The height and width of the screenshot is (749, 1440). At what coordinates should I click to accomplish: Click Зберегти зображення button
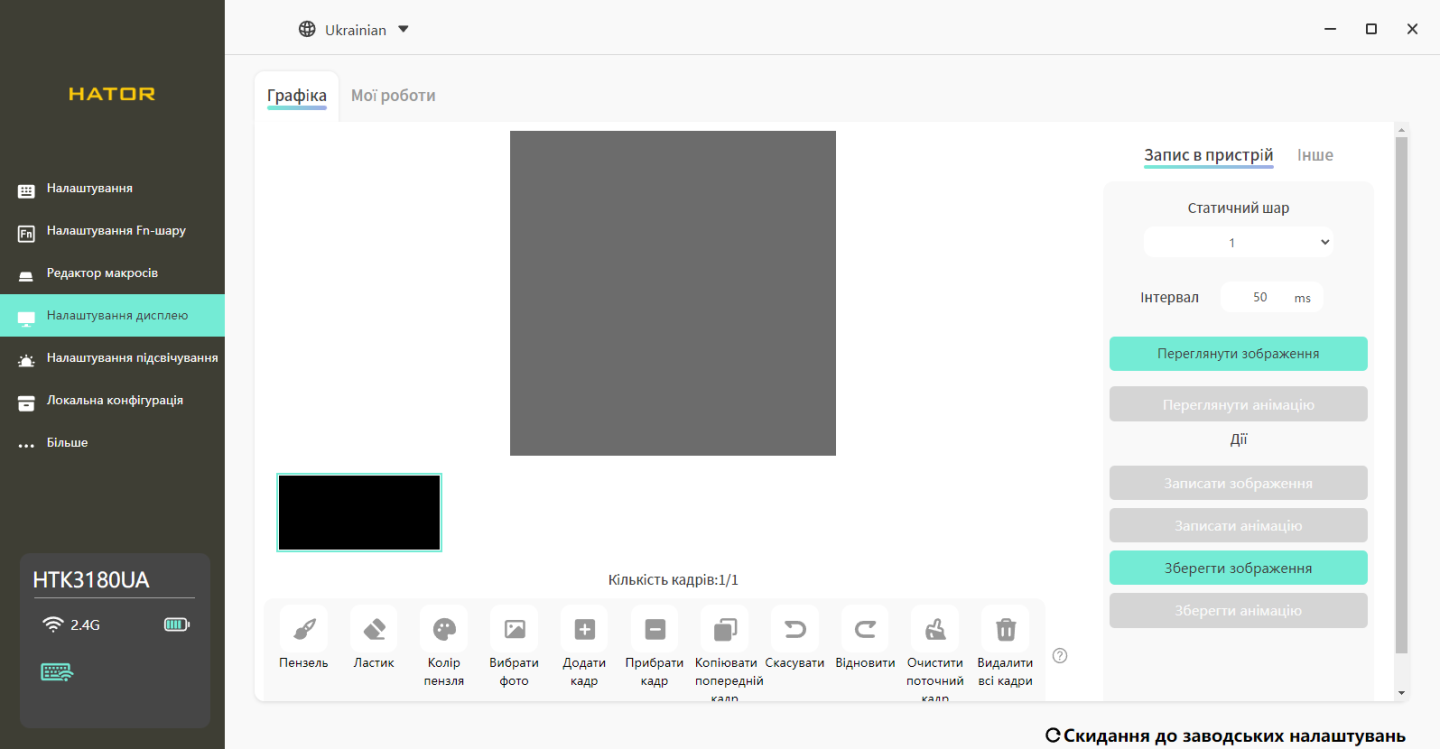click(x=1238, y=568)
